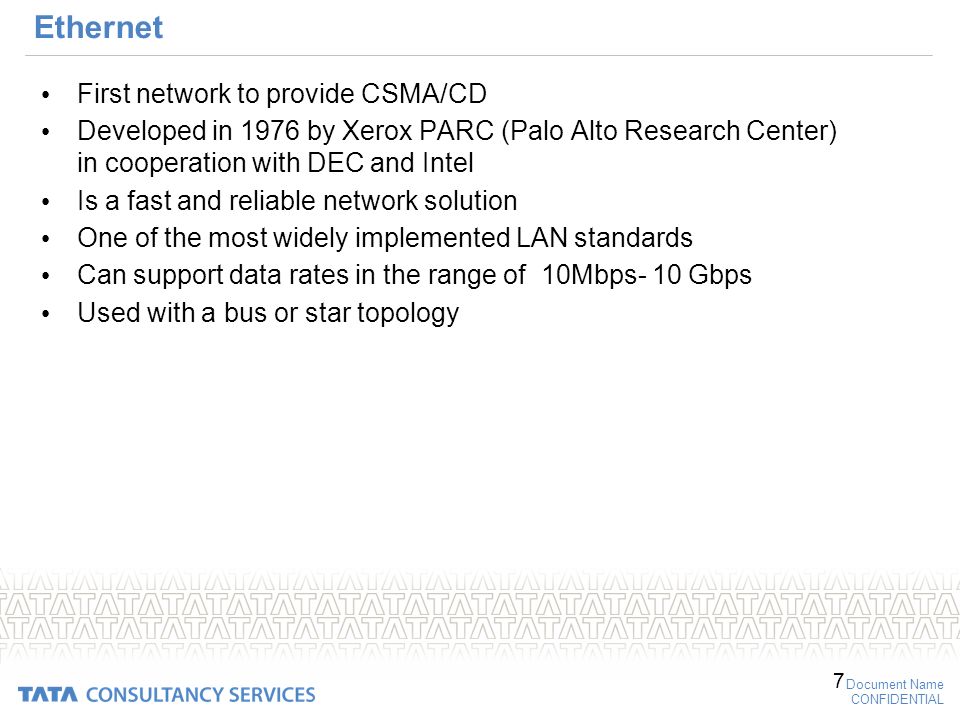Screen dimensions: 960x720
Task: Click the TATA watermark pattern band
Action: click(480, 615)
